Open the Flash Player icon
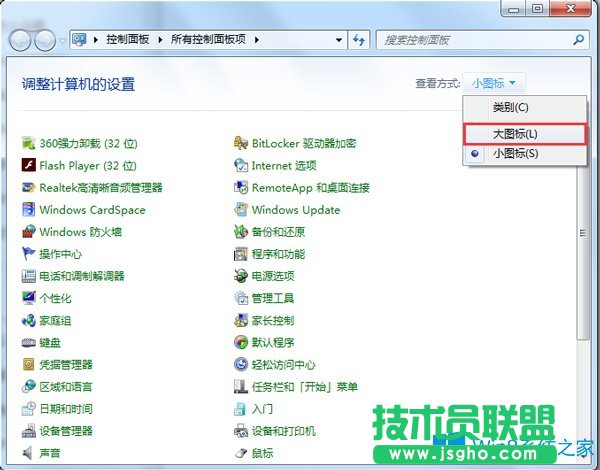The height and width of the screenshot is (470, 600). pyautogui.click(x=29, y=165)
